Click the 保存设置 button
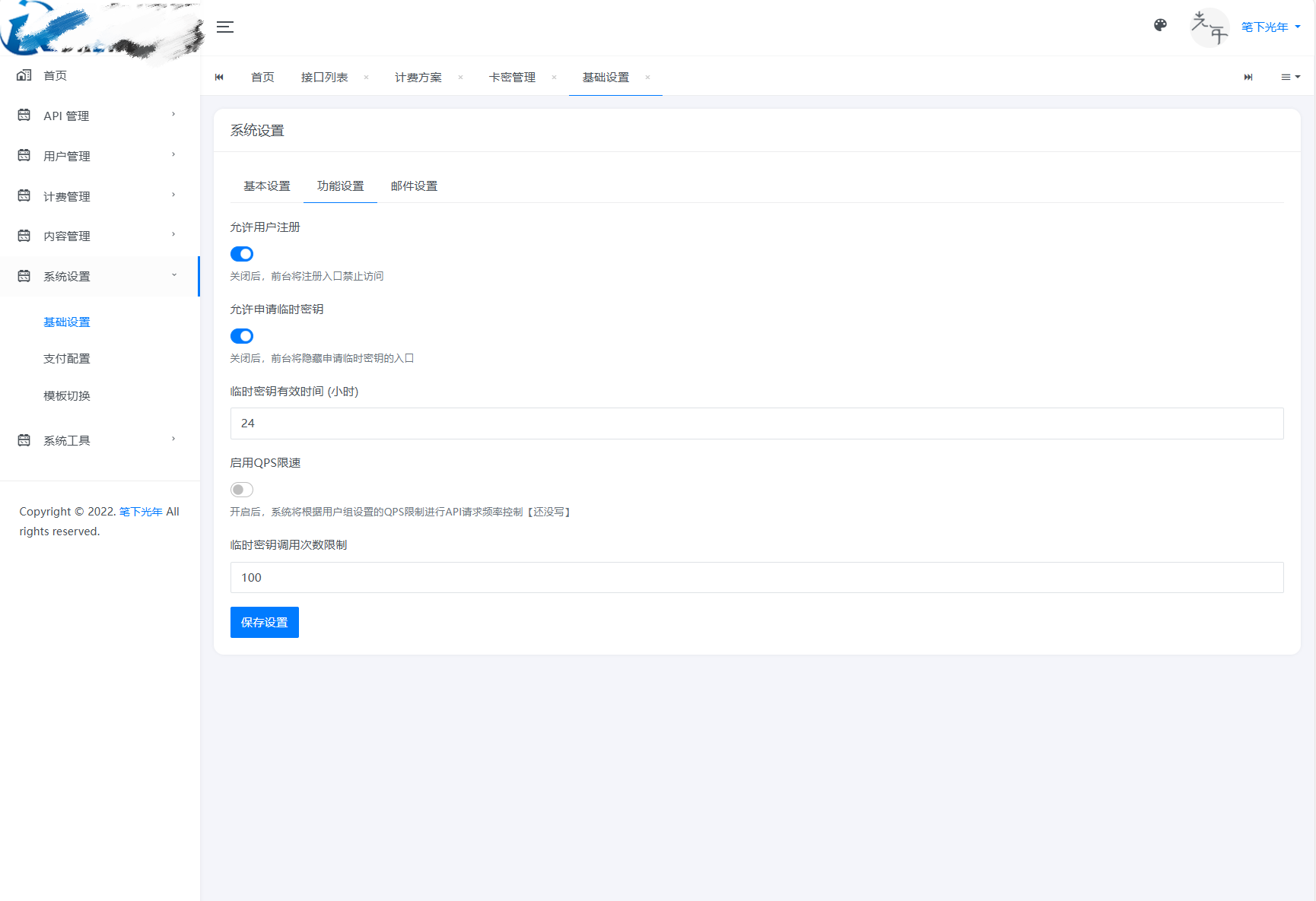1316x901 pixels. click(264, 622)
